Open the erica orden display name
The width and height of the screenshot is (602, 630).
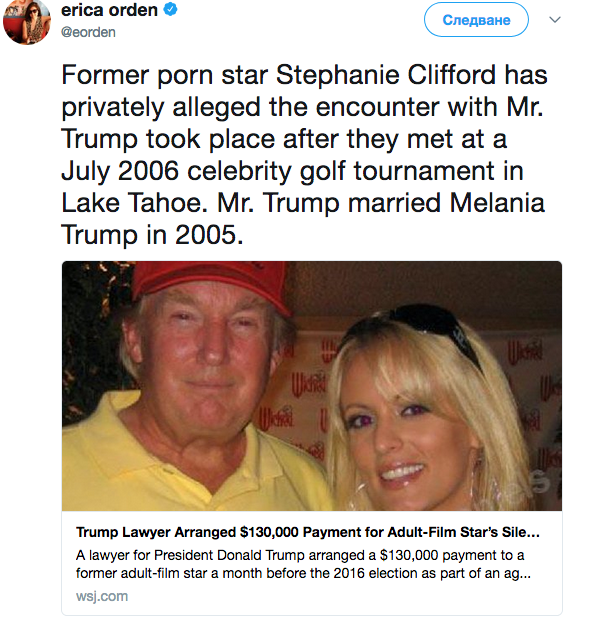pos(110,11)
